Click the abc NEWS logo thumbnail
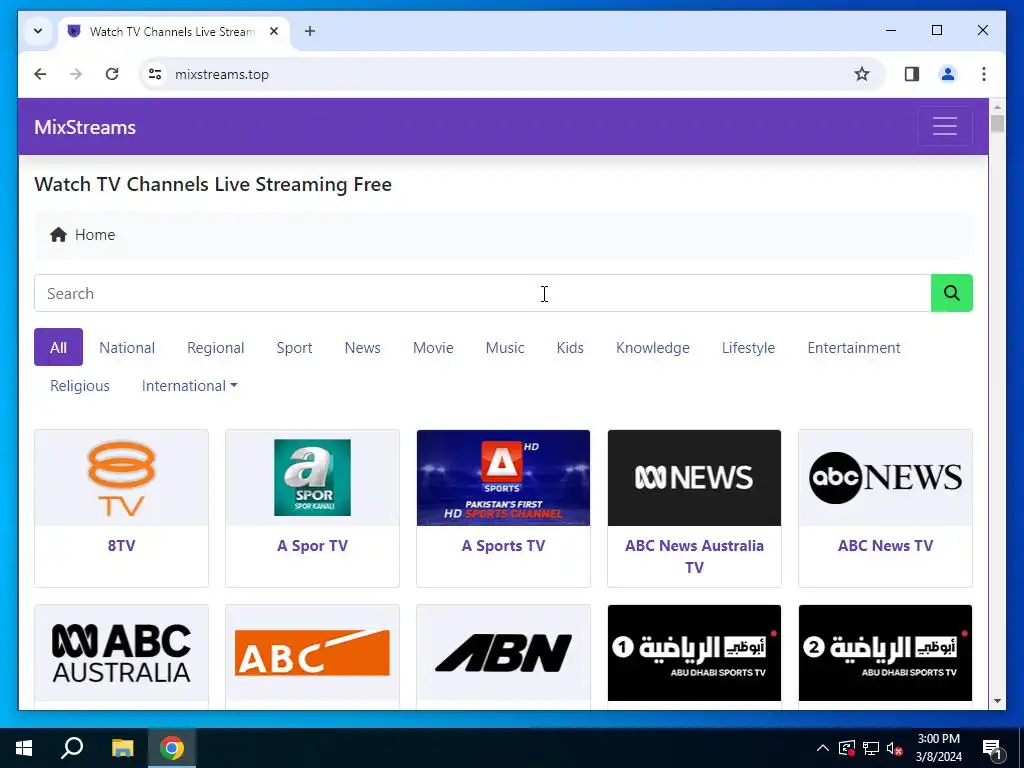The width and height of the screenshot is (1024, 768). (885, 477)
